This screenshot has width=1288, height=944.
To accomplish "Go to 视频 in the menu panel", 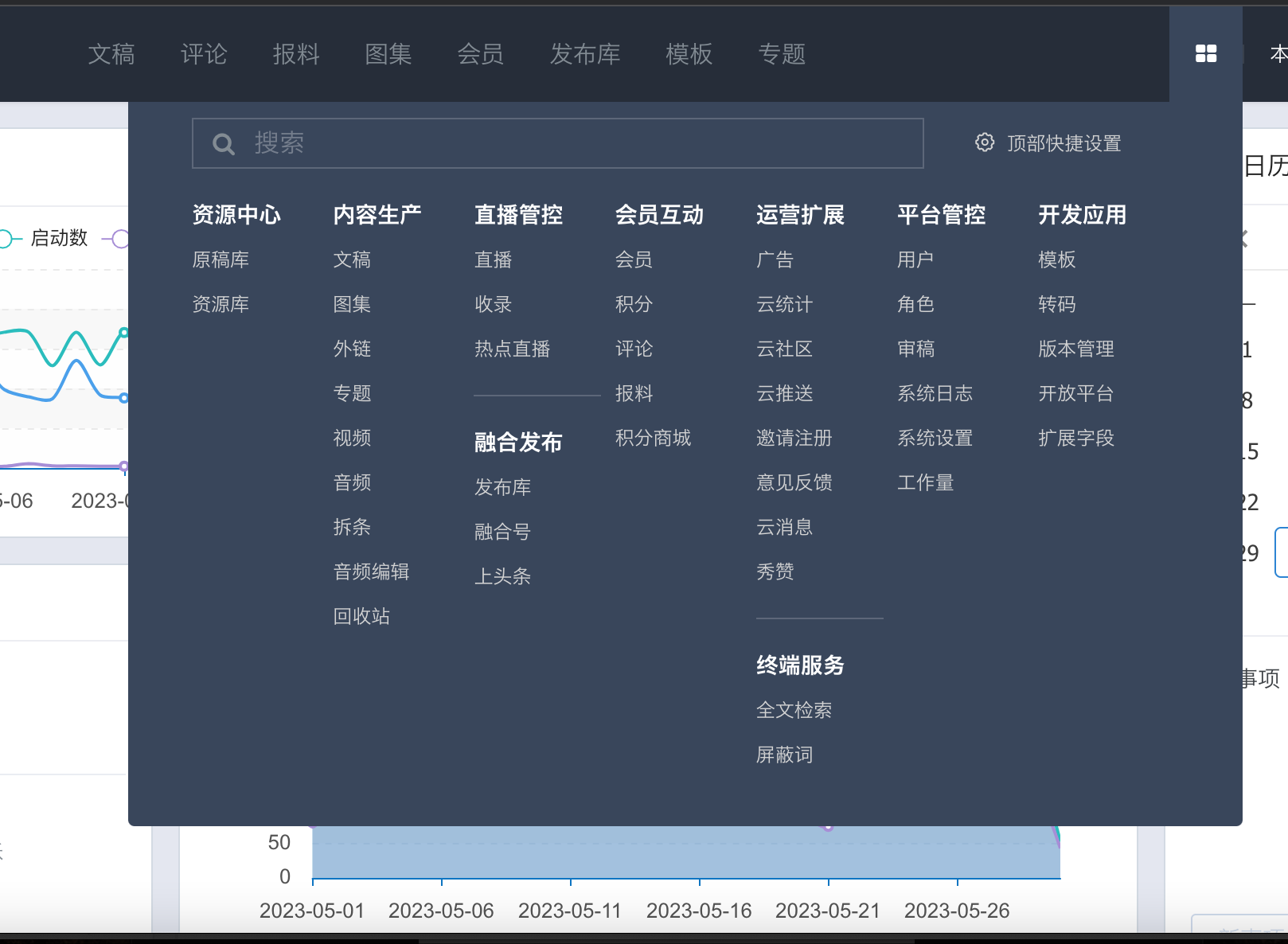I will (x=352, y=438).
